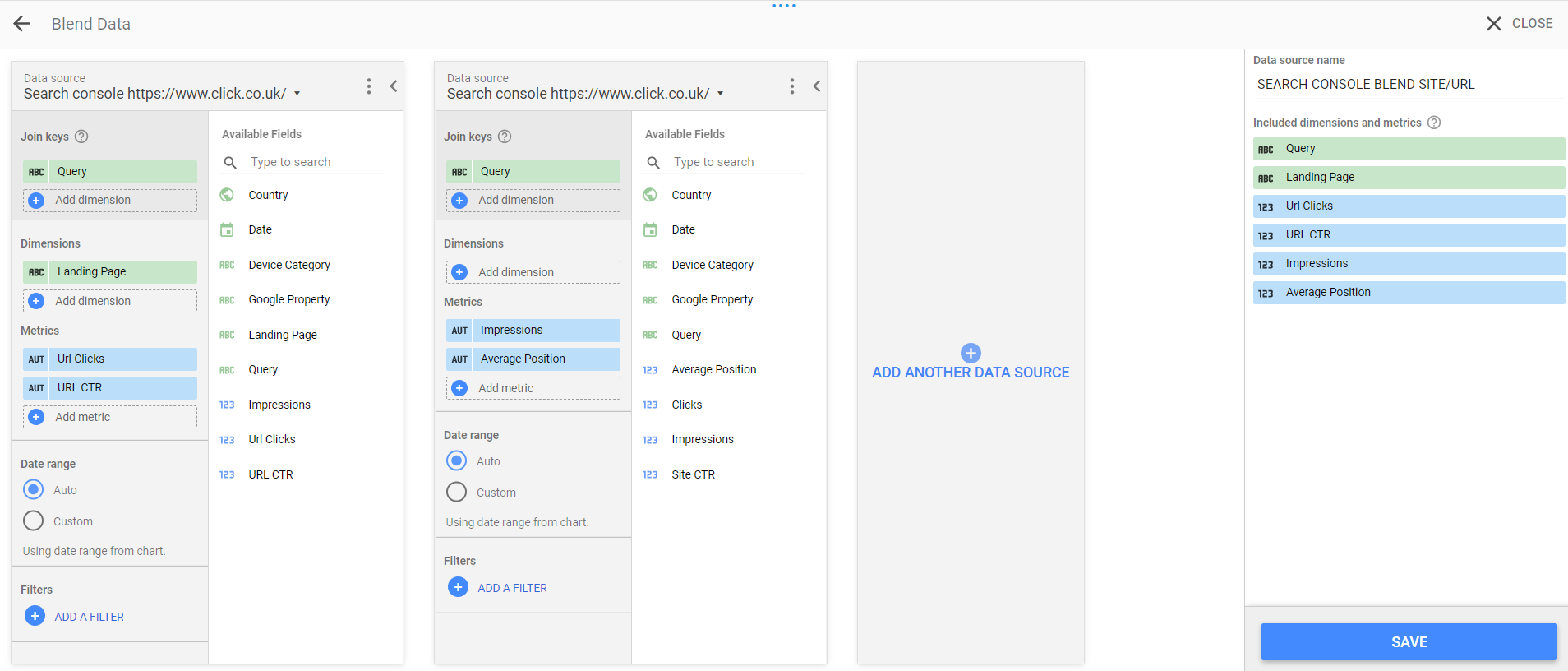Show help for second source Join keys

coord(505,137)
